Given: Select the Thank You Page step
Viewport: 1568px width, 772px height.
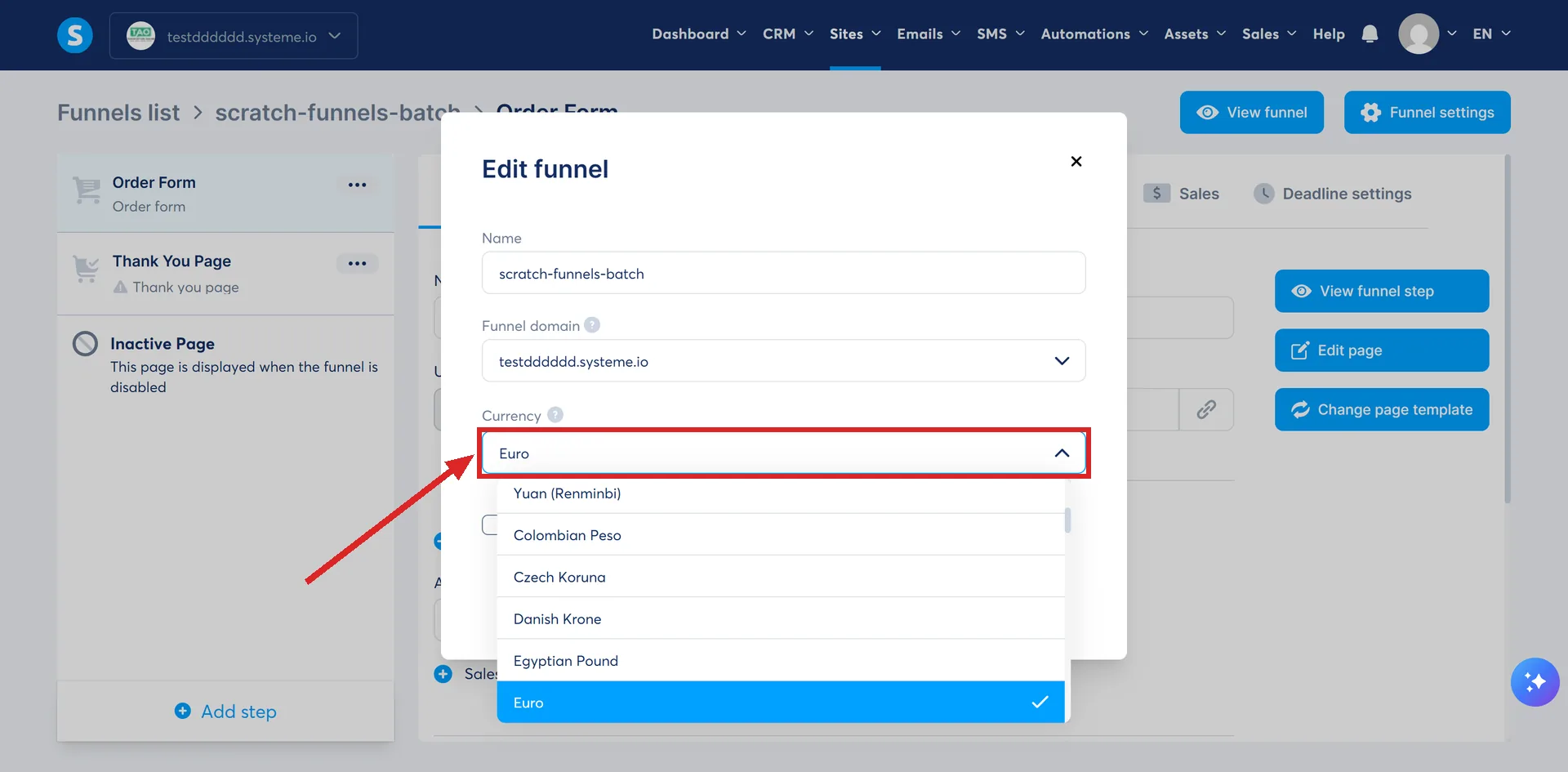Looking at the screenshot, I should (225, 274).
